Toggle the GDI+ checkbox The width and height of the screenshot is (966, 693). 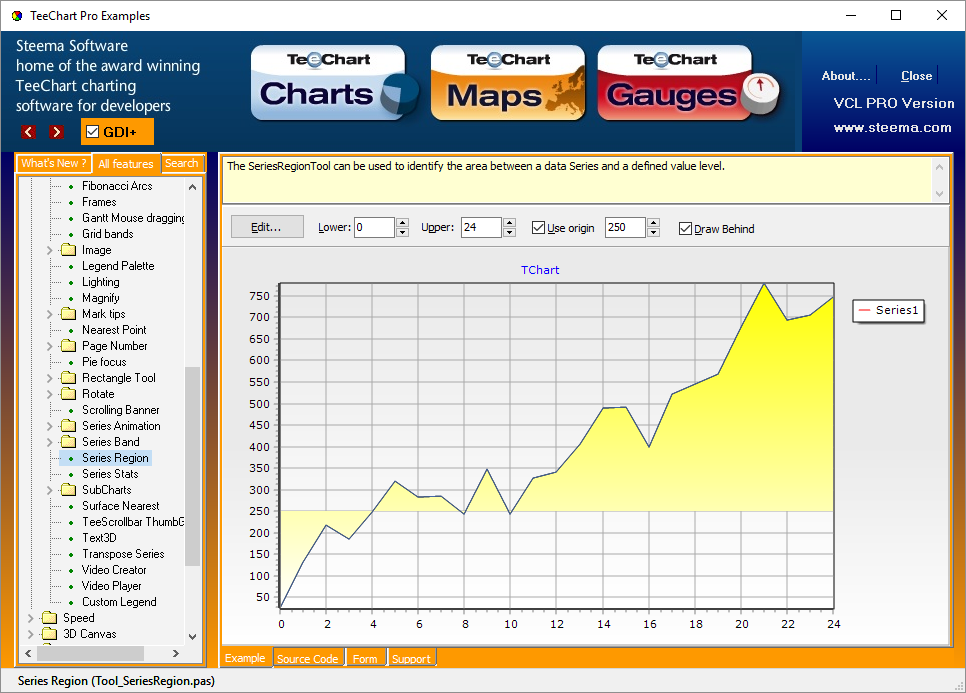92,132
